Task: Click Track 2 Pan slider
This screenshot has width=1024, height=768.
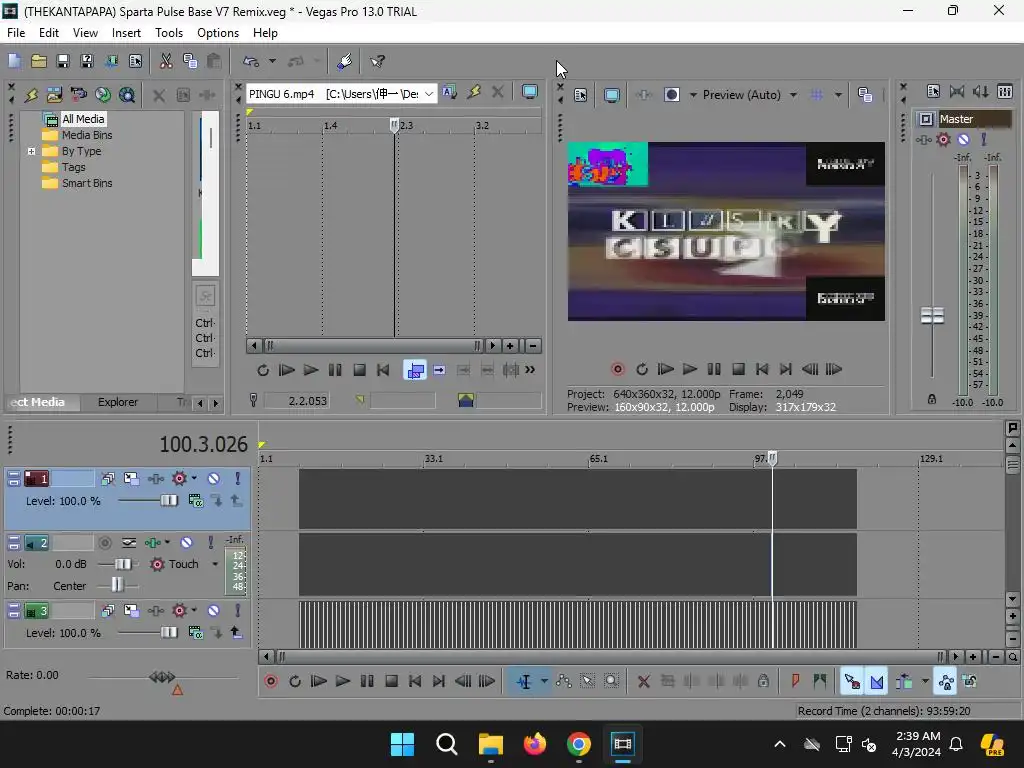Action: (117, 585)
